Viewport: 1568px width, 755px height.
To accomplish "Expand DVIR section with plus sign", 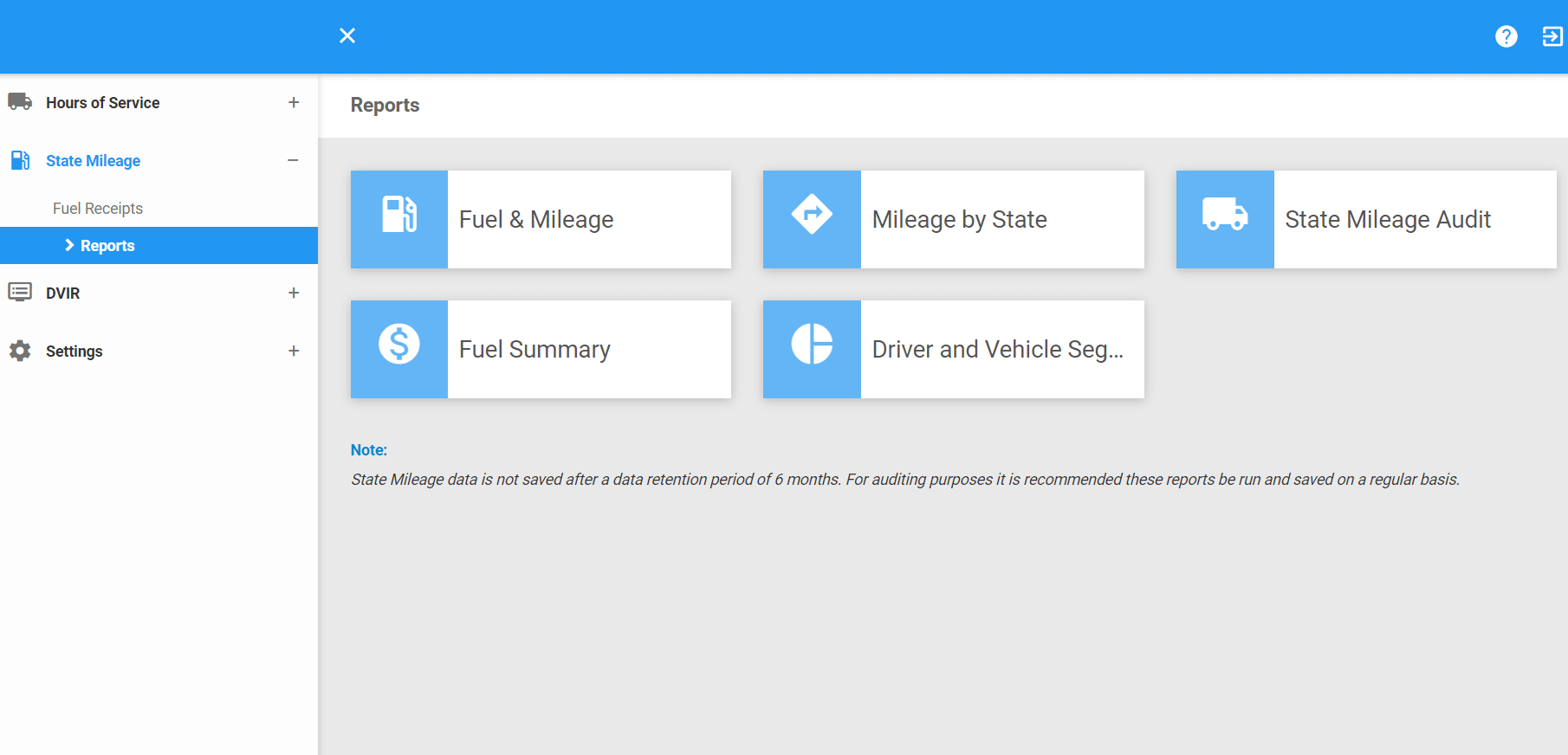I will pyautogui.click(x=294, y=293).
